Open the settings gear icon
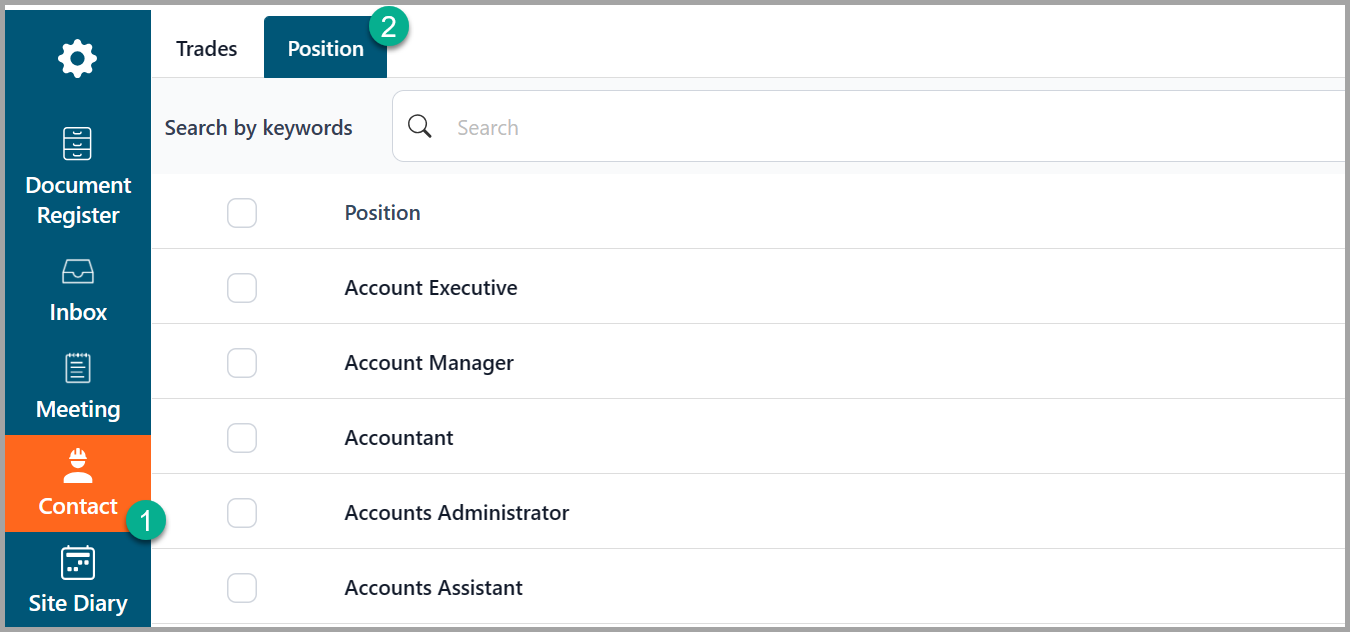 pos(77,58)
